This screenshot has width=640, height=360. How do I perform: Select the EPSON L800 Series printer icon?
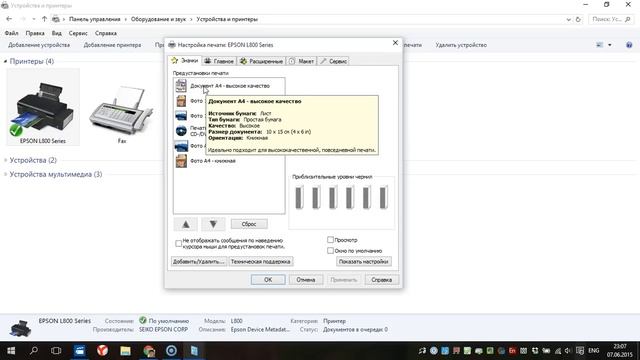click(x=43, y=108)
